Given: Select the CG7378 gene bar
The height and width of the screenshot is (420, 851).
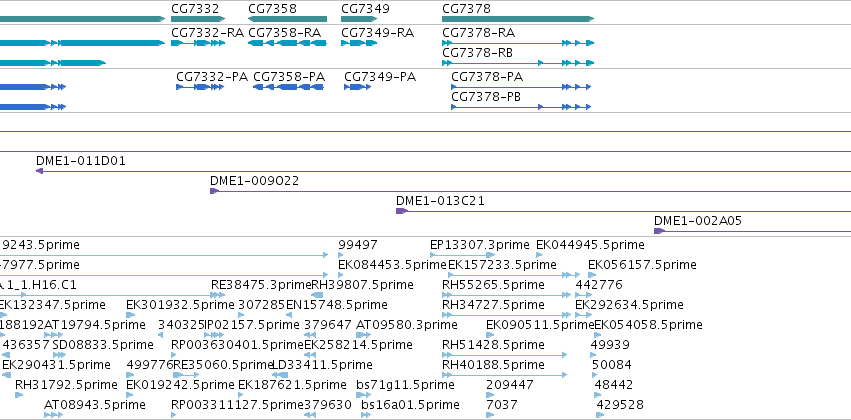Looking at the screenshot, I should coord(518,19).
